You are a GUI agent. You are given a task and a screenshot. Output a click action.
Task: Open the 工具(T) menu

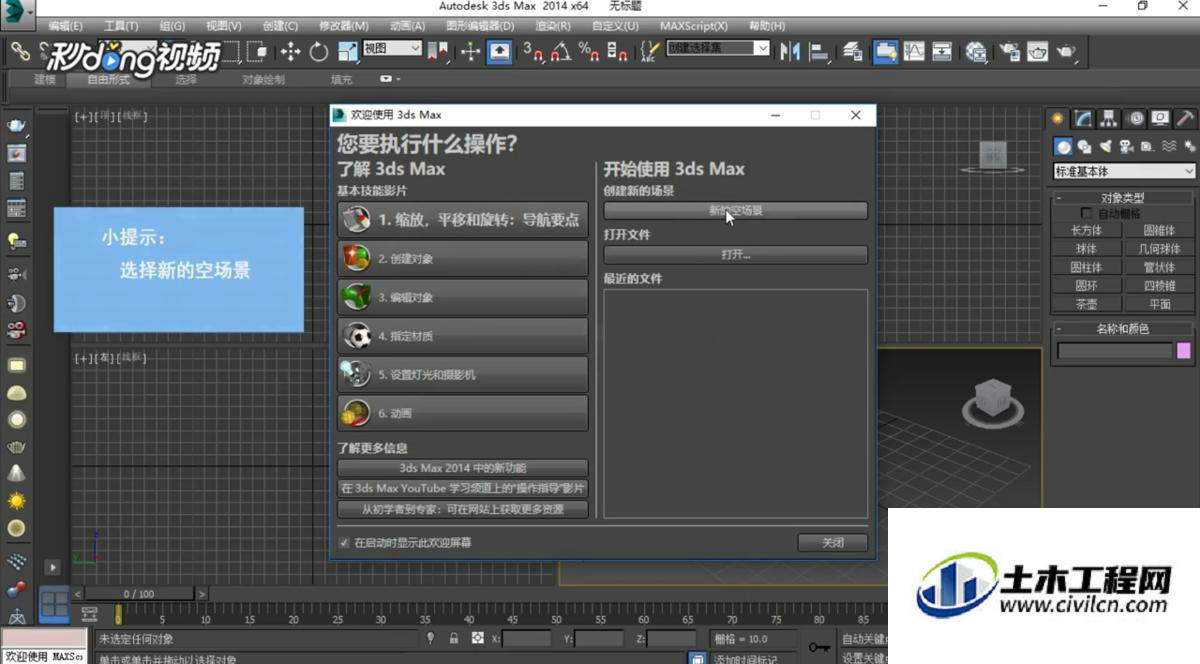(x=121, y=25)
